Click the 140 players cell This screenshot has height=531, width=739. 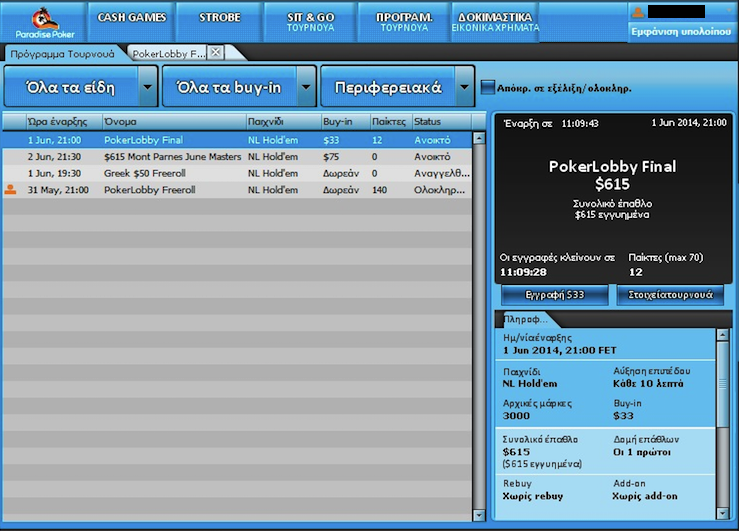pyautogui.click(x=379, y=189)
